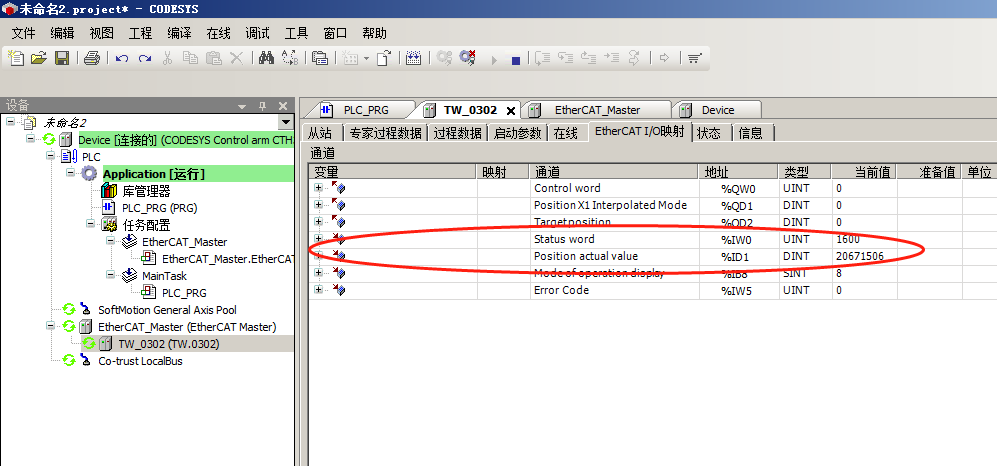997x466 pixels.
Task: Collapse the Device [连接的] tree node
Action: point(30,139)
